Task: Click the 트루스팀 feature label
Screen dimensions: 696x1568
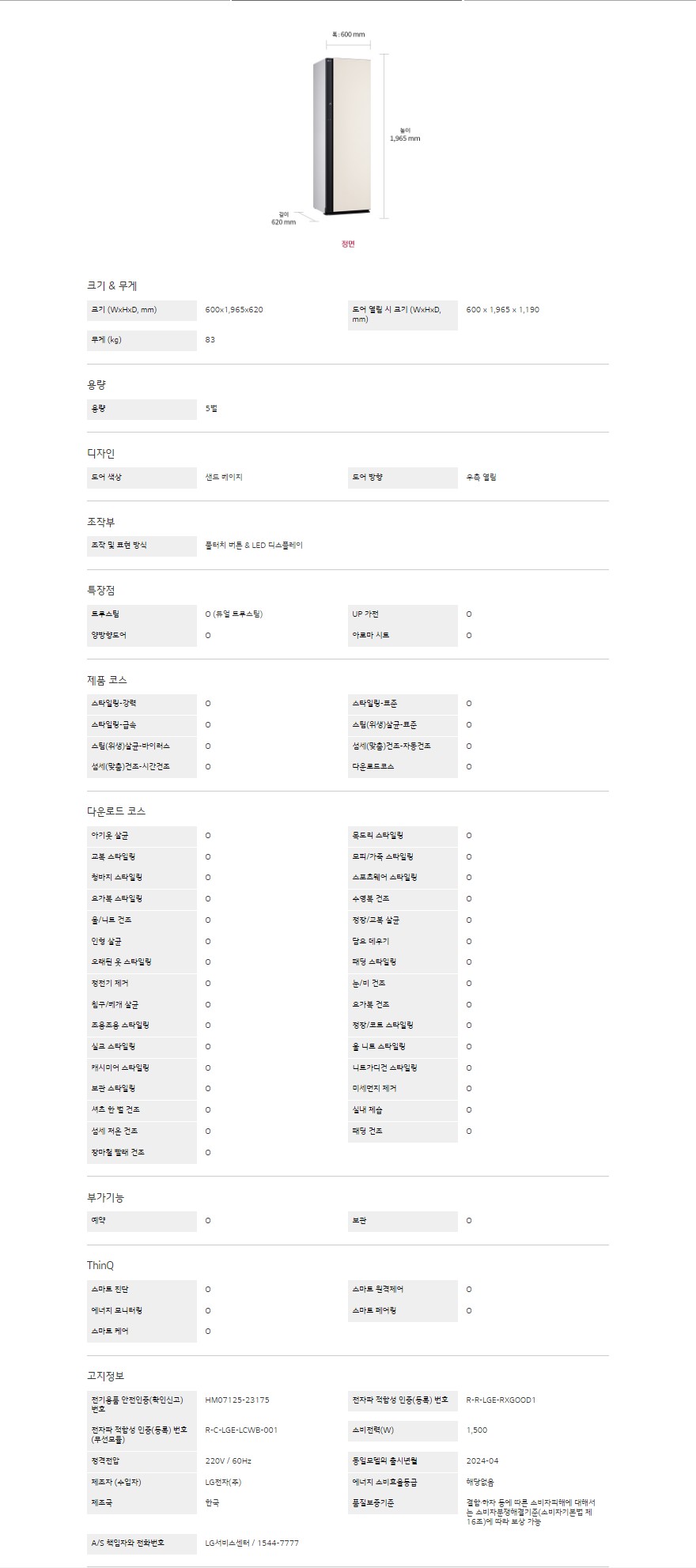Action: tap(105, 614)
